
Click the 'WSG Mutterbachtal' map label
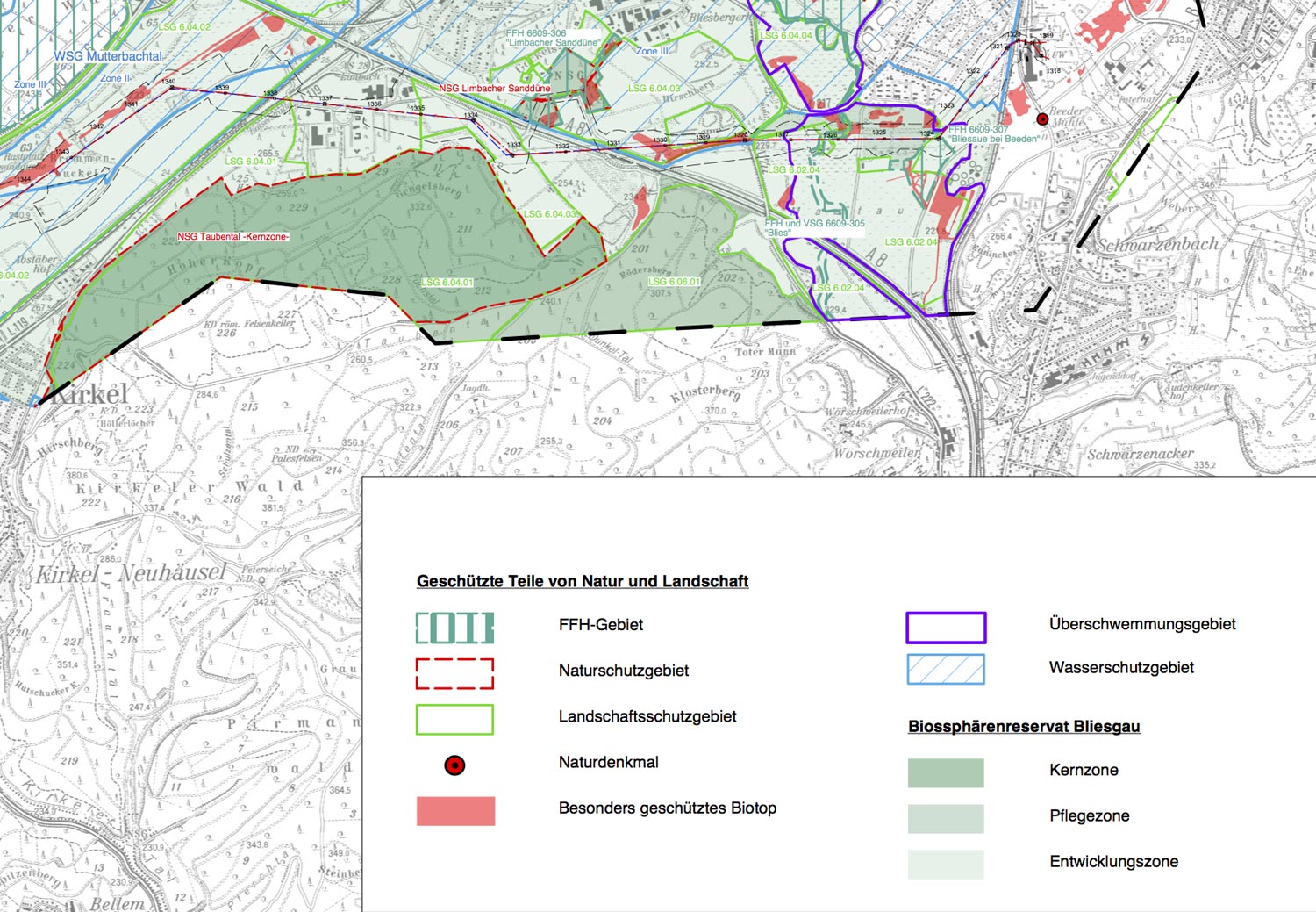(x=108, y=56)
